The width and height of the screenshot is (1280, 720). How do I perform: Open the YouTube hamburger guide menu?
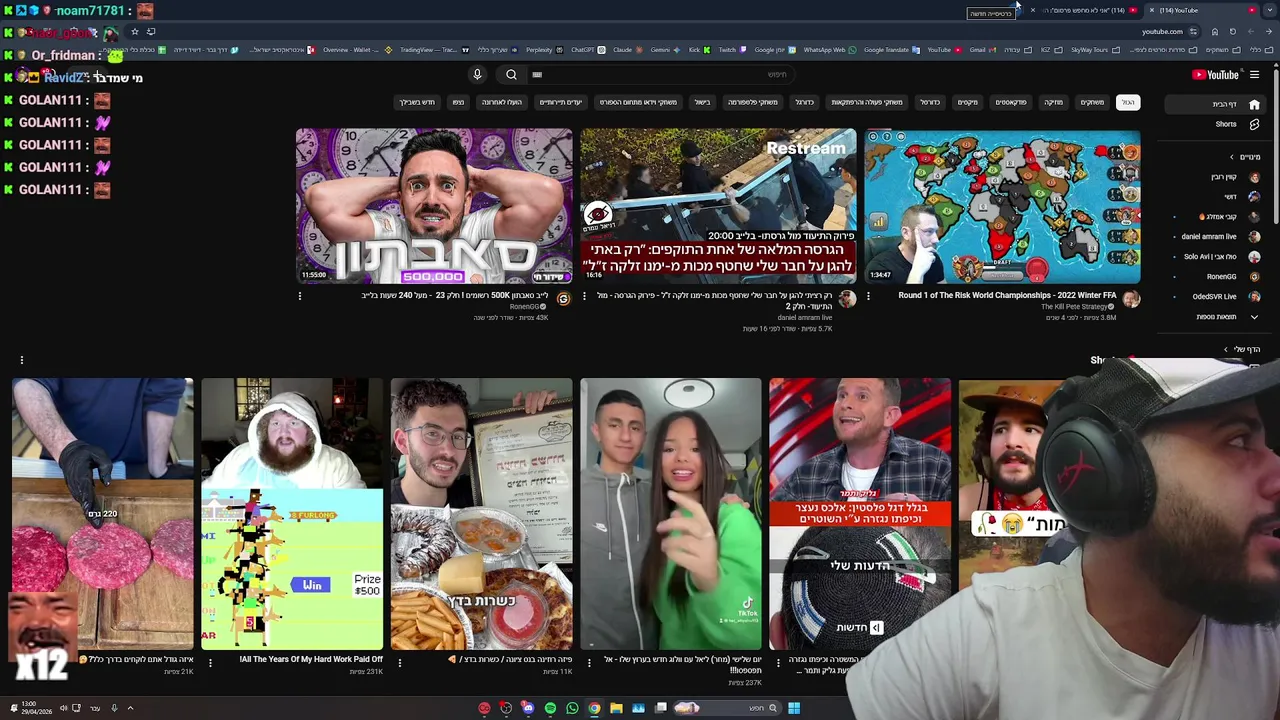(x=1254, y=75)
